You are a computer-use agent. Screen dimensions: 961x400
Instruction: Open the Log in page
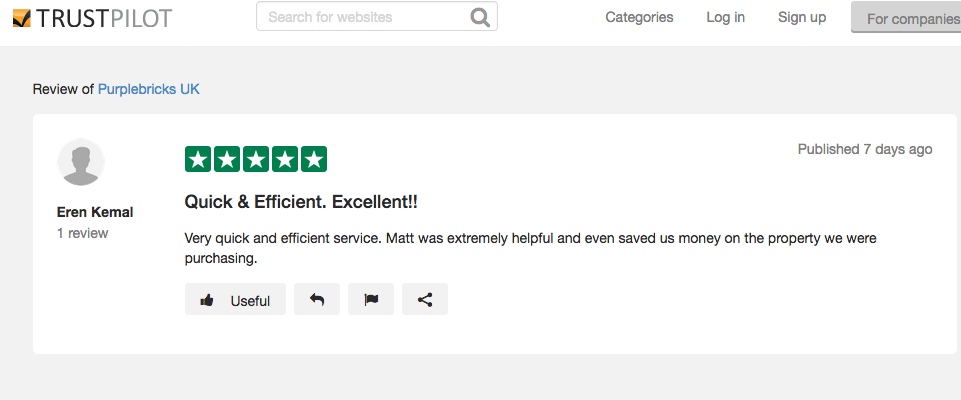point(725,17)
